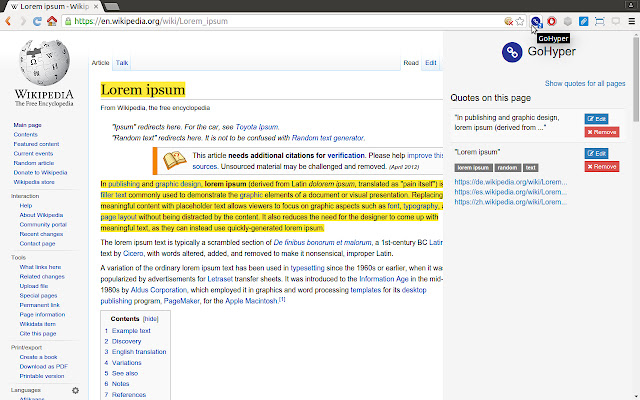The height and width of the screenshot is (400, 640).
Task: Hide the Wikipedia table of contents
Action: (x=150, y=319)
